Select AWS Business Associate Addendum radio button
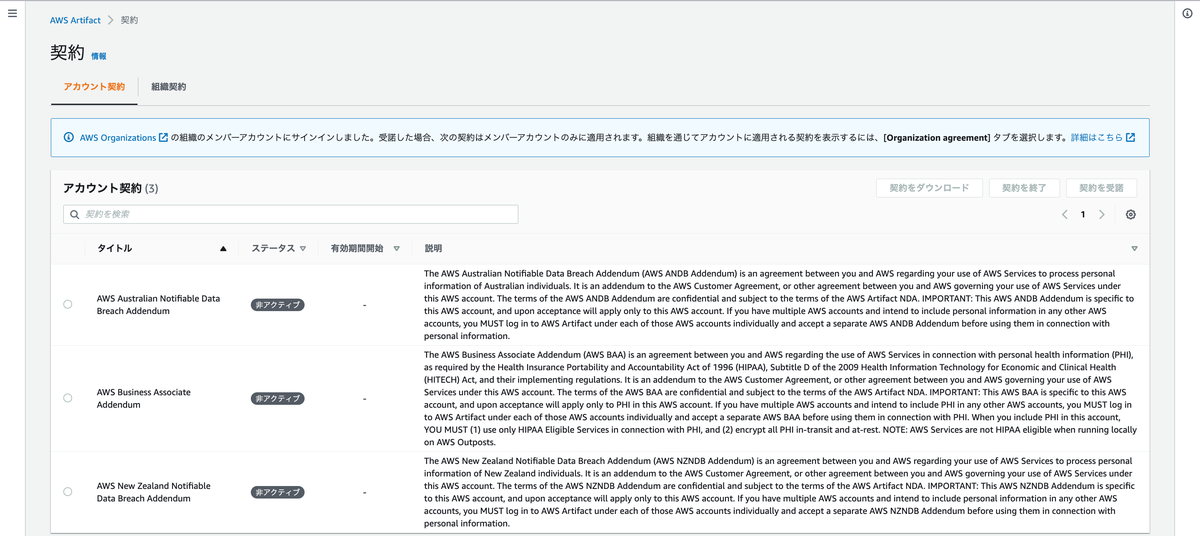This screenshot has height=536, width=1200. [67, 398]
